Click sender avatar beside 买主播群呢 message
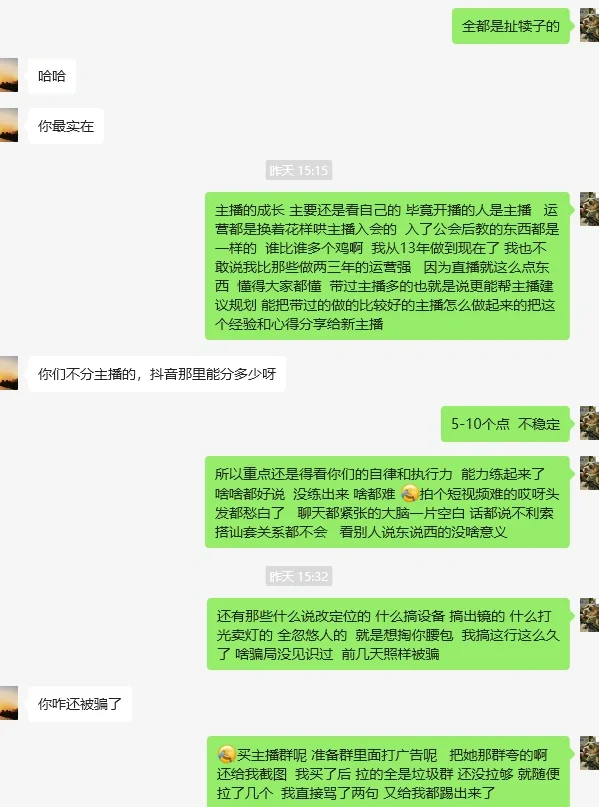 (589, 753)
